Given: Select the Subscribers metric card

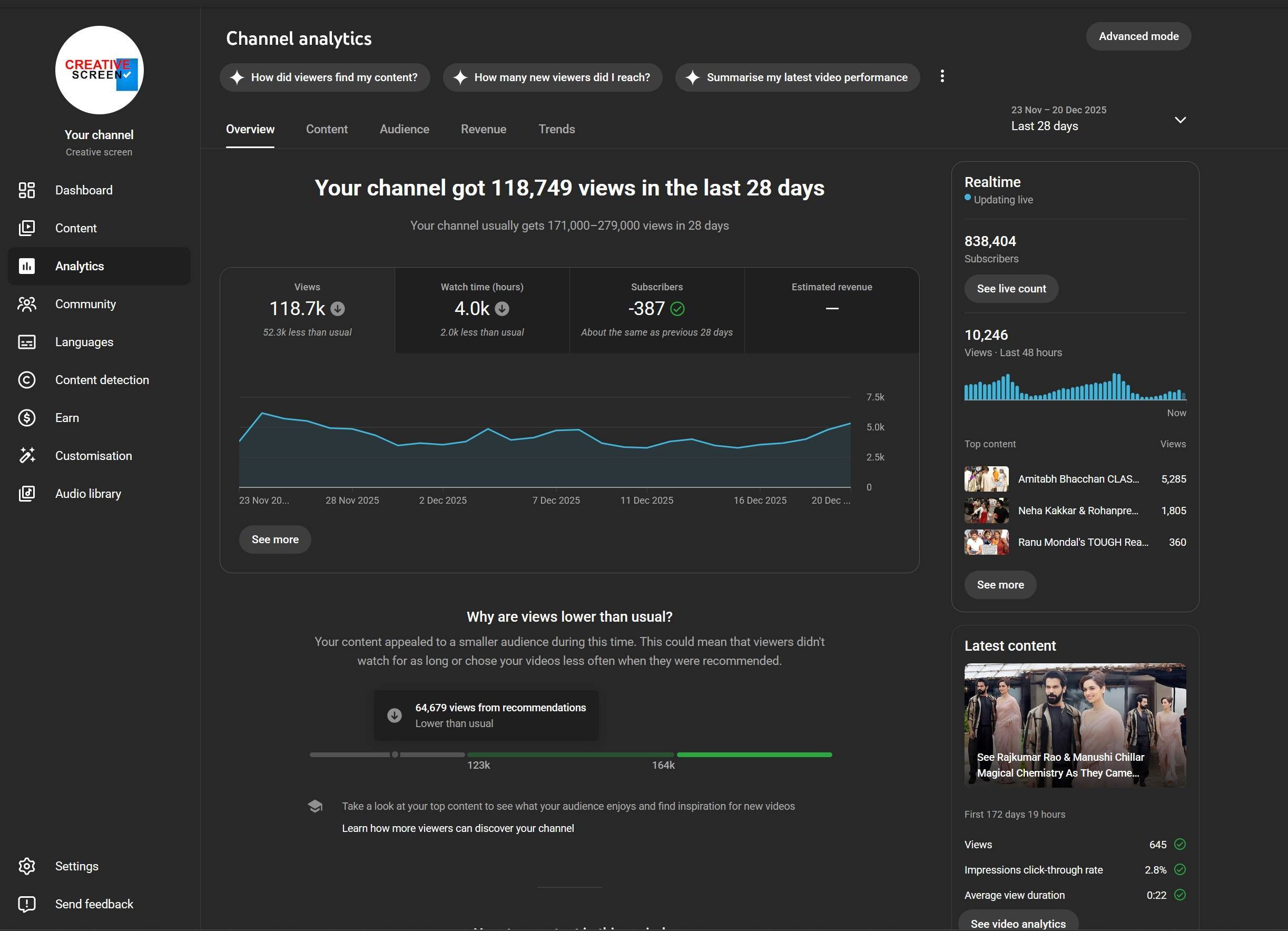Looking at the screenshot, I should 656,310.
